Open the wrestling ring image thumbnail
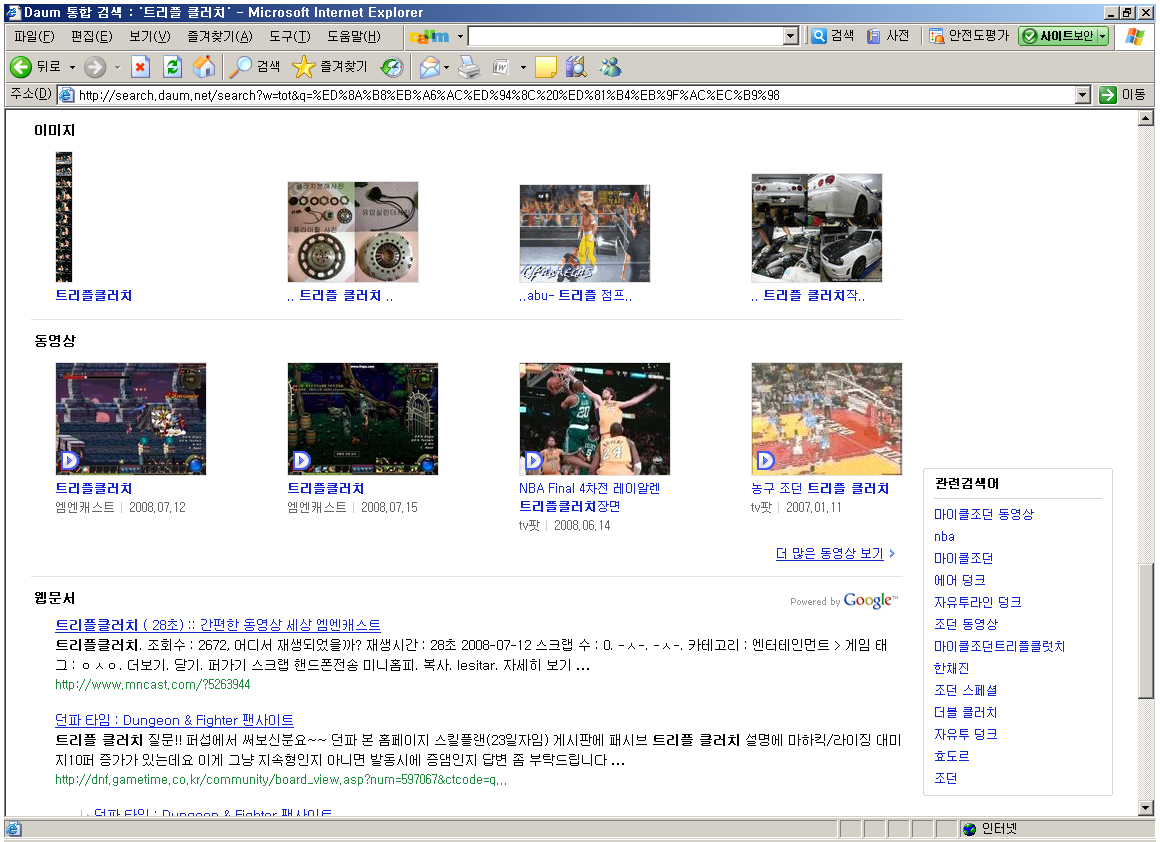Screen dimensions: 1160x842 (584, 234)
